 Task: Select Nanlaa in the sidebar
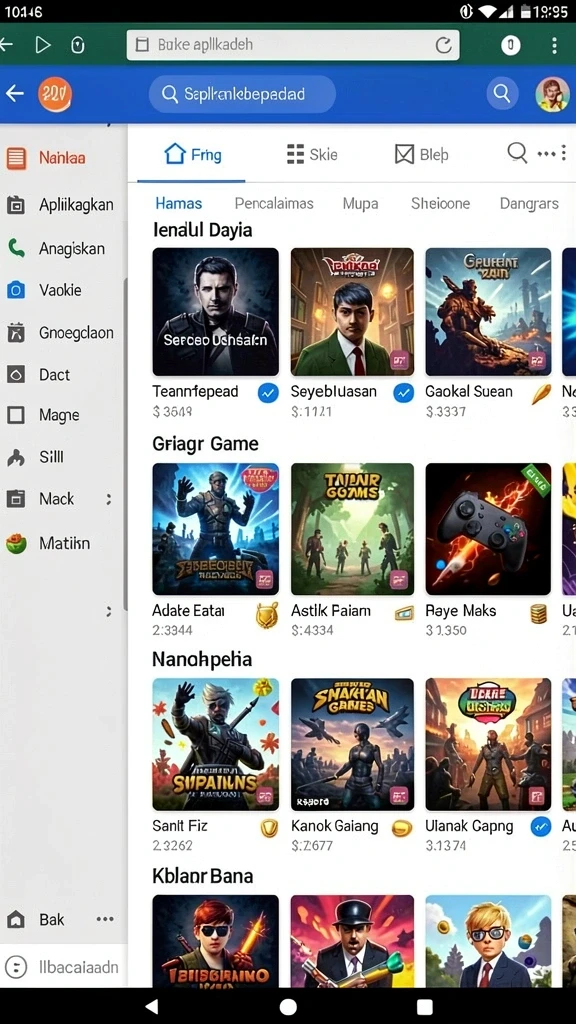pos(62,158)
